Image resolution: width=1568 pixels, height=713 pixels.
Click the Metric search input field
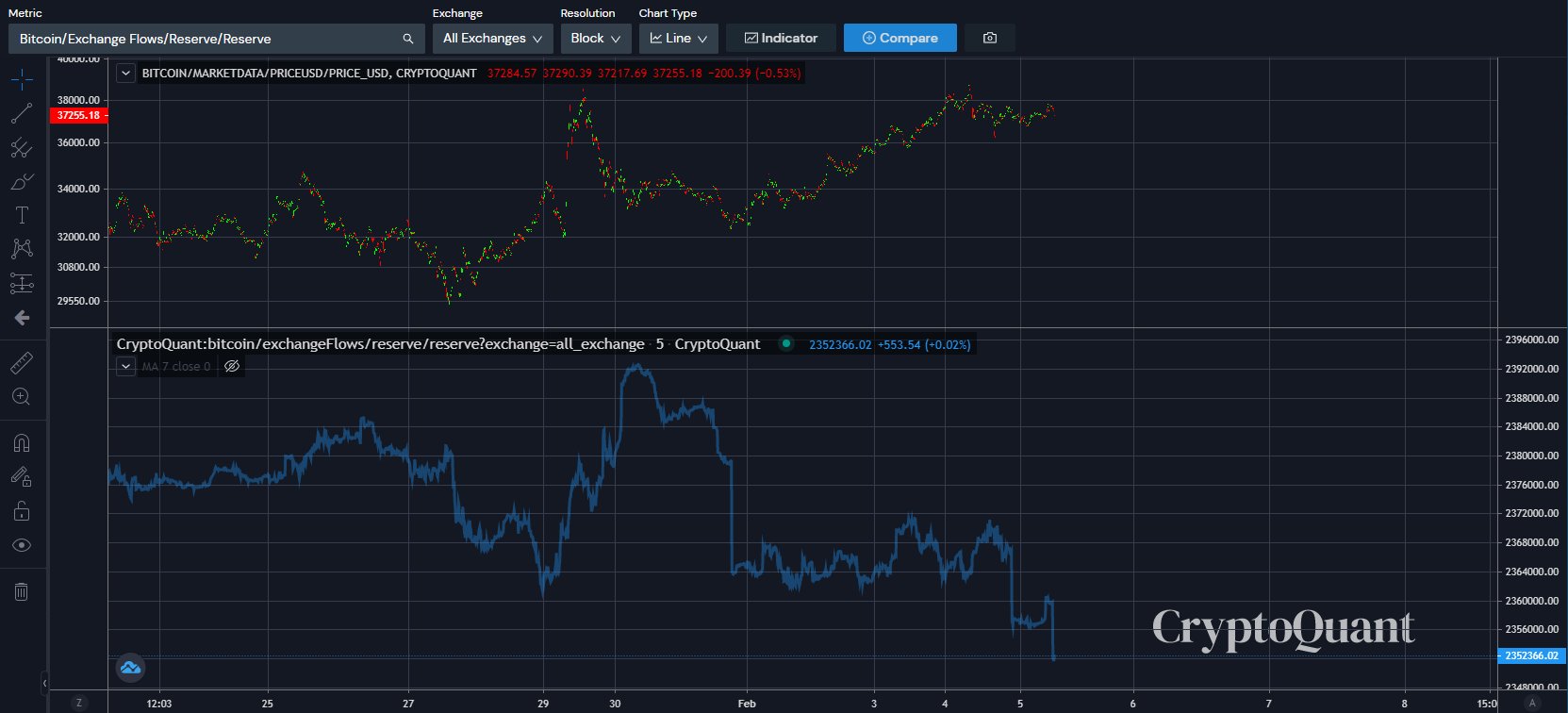click(x=216, y=39)
